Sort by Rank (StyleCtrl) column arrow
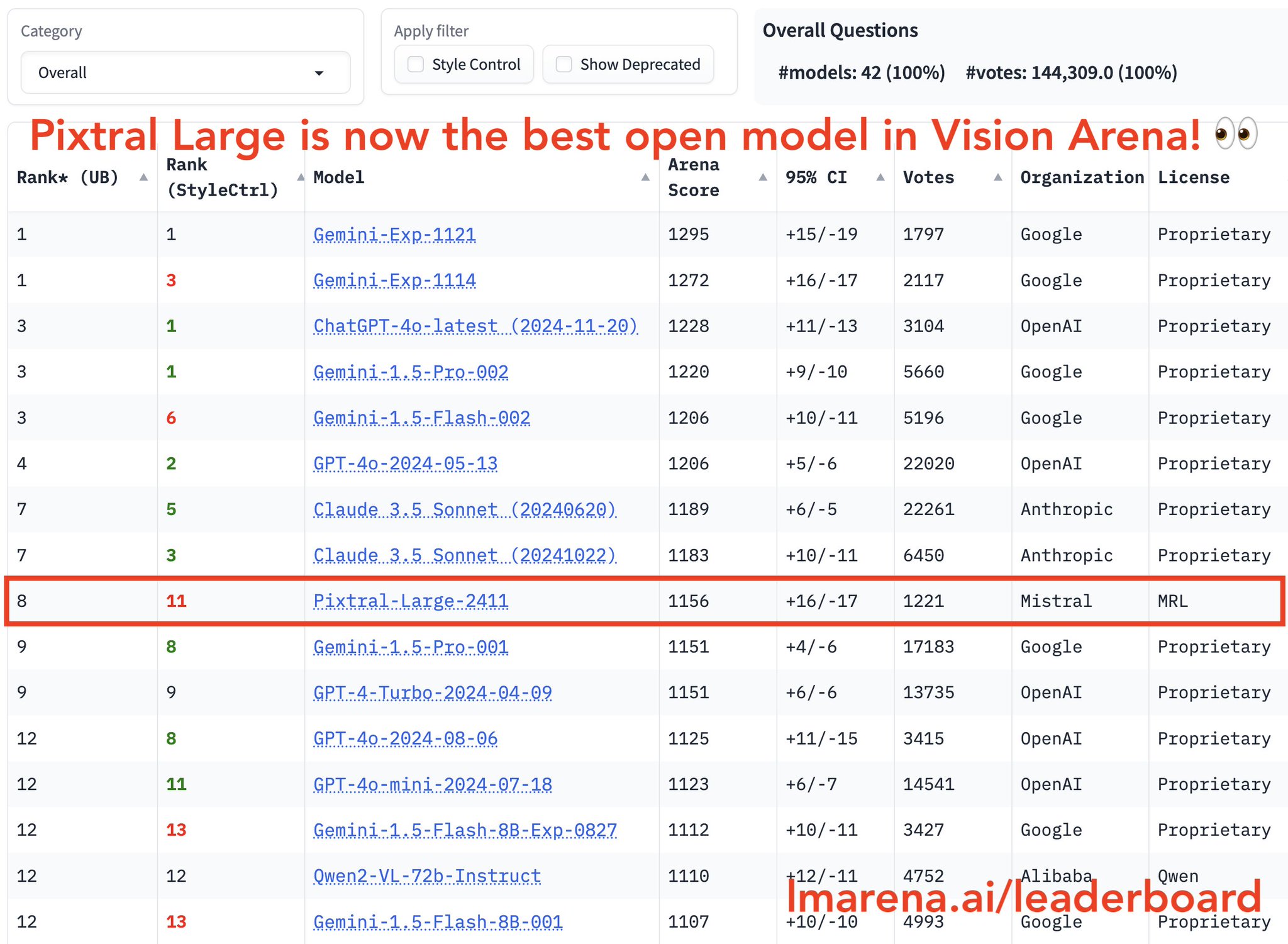Viewport: 1288px width, 944px height. pos(301,177)
